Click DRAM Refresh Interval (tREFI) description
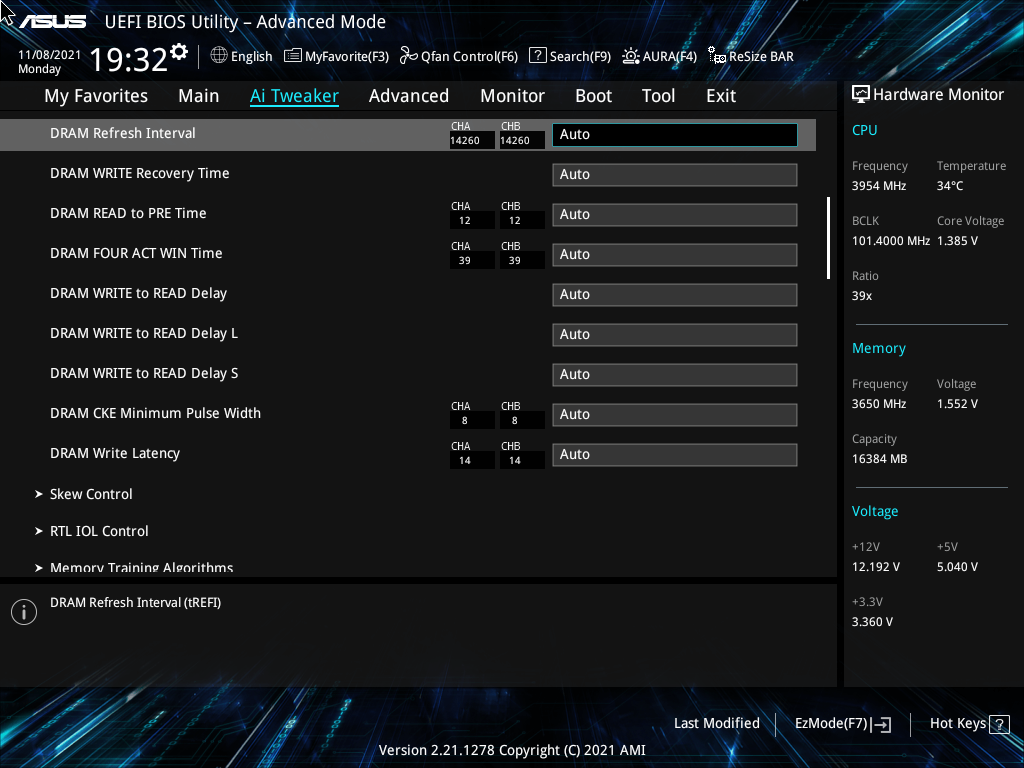Viewport: 1024px width, 768px height. click(136, 603)
